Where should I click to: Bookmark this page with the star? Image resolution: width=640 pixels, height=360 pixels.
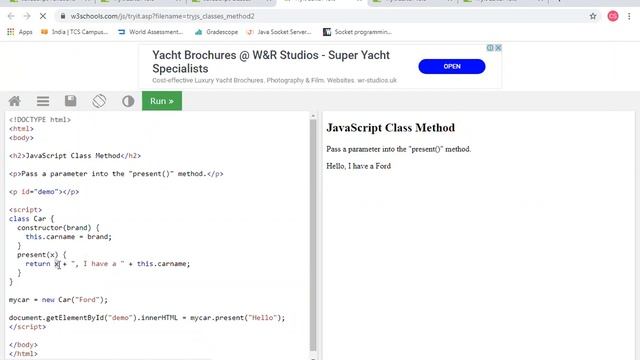593,16
